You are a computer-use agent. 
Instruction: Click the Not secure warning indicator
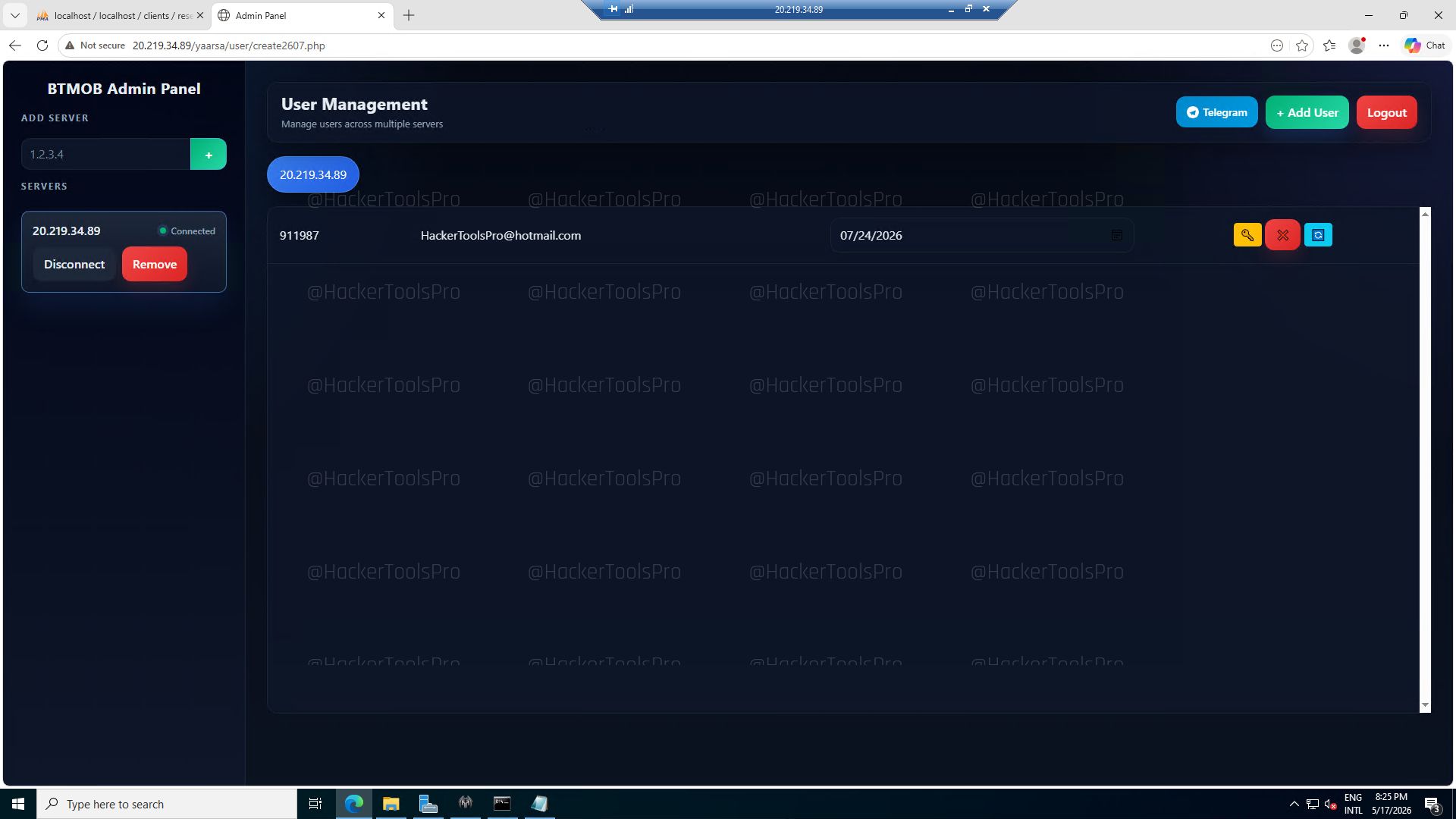click(95, 45)
